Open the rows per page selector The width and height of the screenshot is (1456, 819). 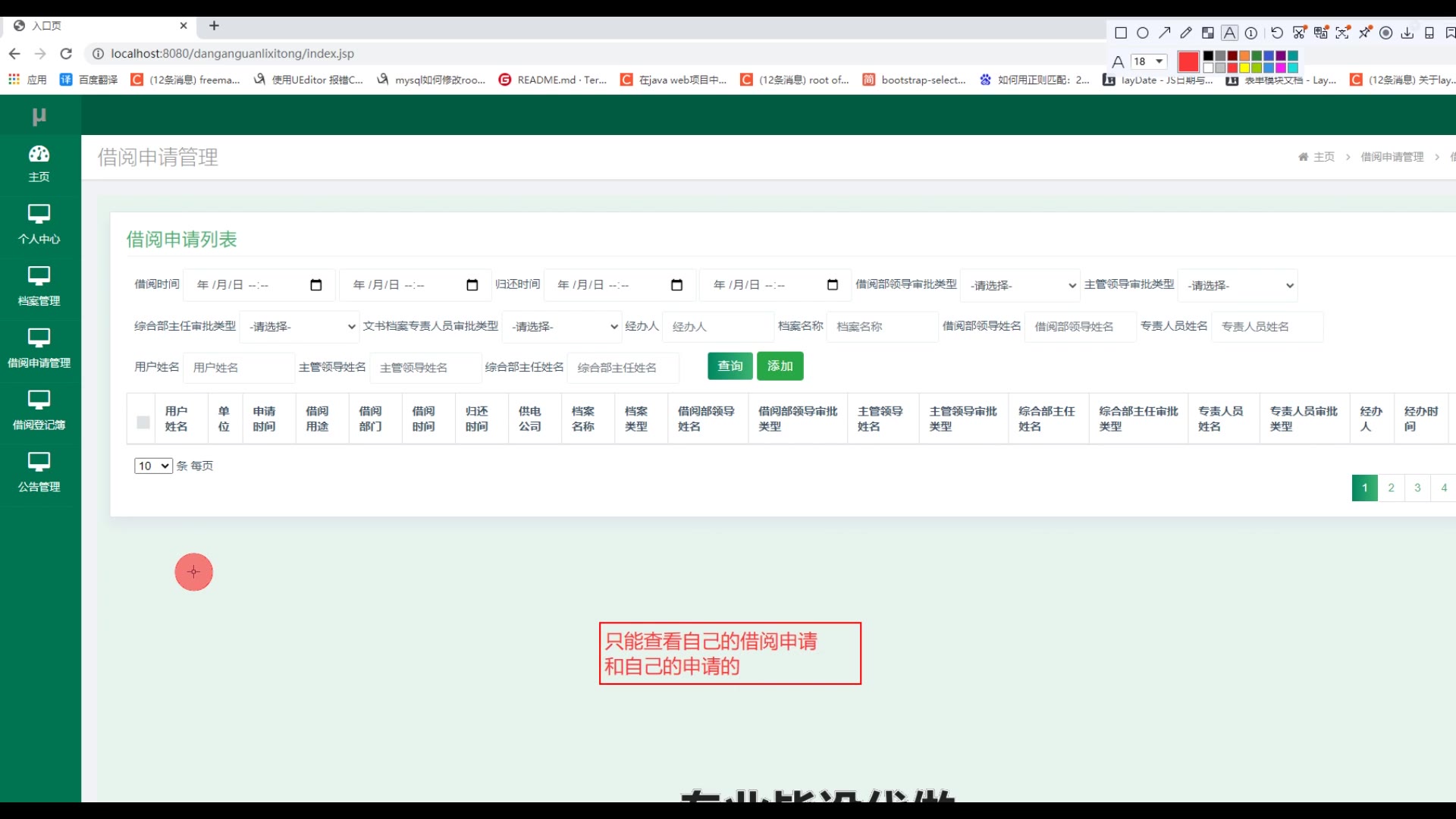pyautogui.click(x=153, y=466)
